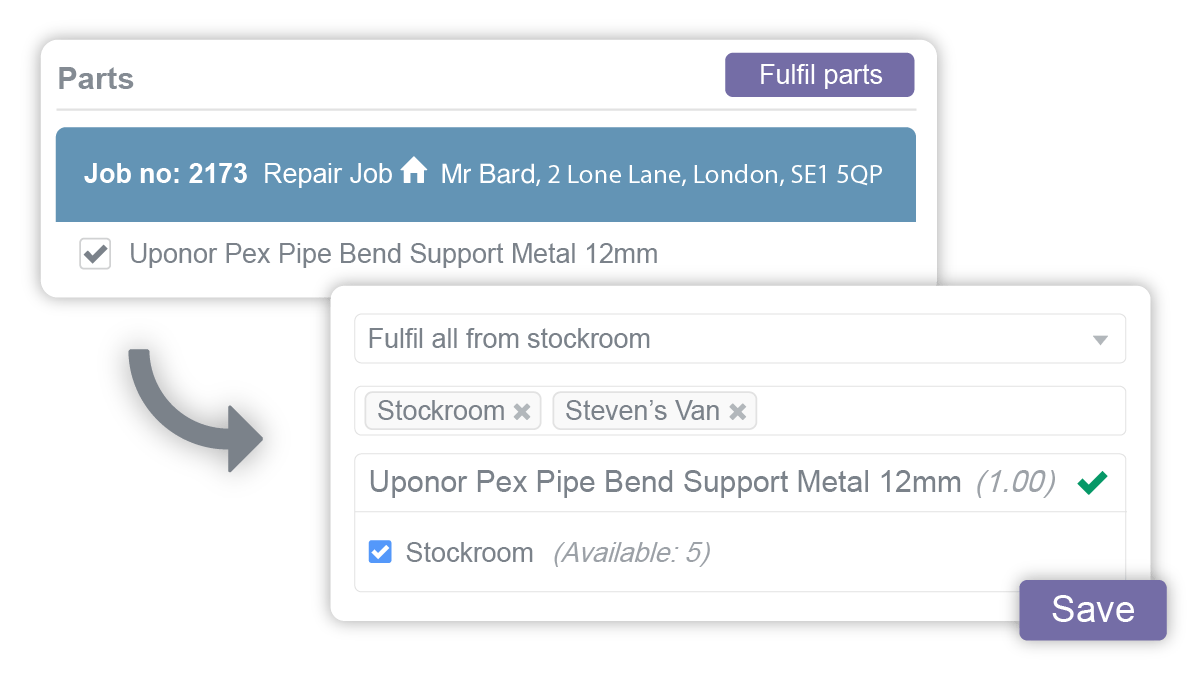Click the (1.00) quantity indicator

click(1015, 482)
